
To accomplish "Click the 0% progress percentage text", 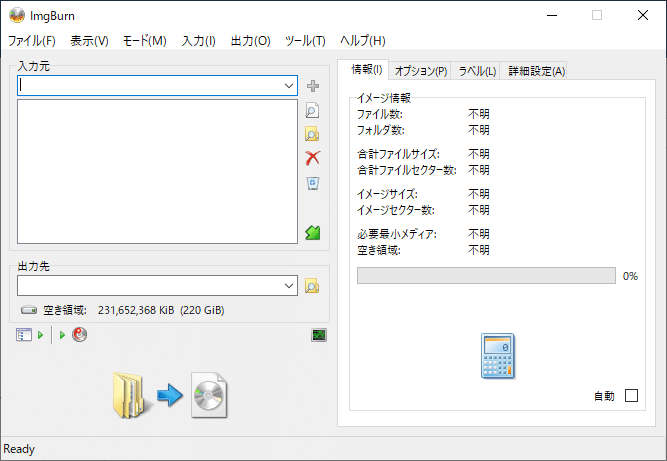I will point(630,276).
